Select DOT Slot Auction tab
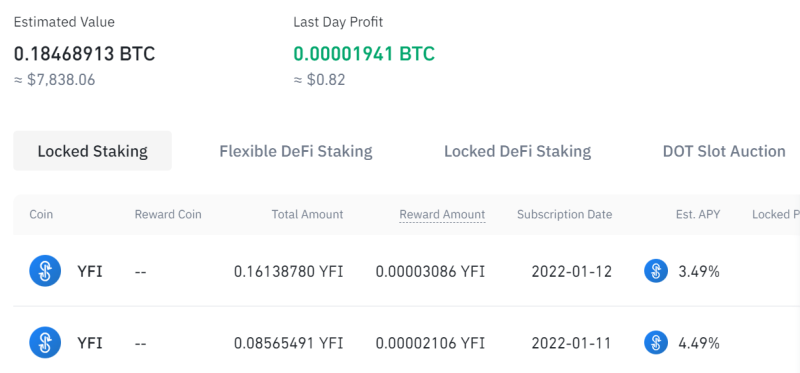Image resolution: width=800 pixels, height=373 pixels. (724, 151)
